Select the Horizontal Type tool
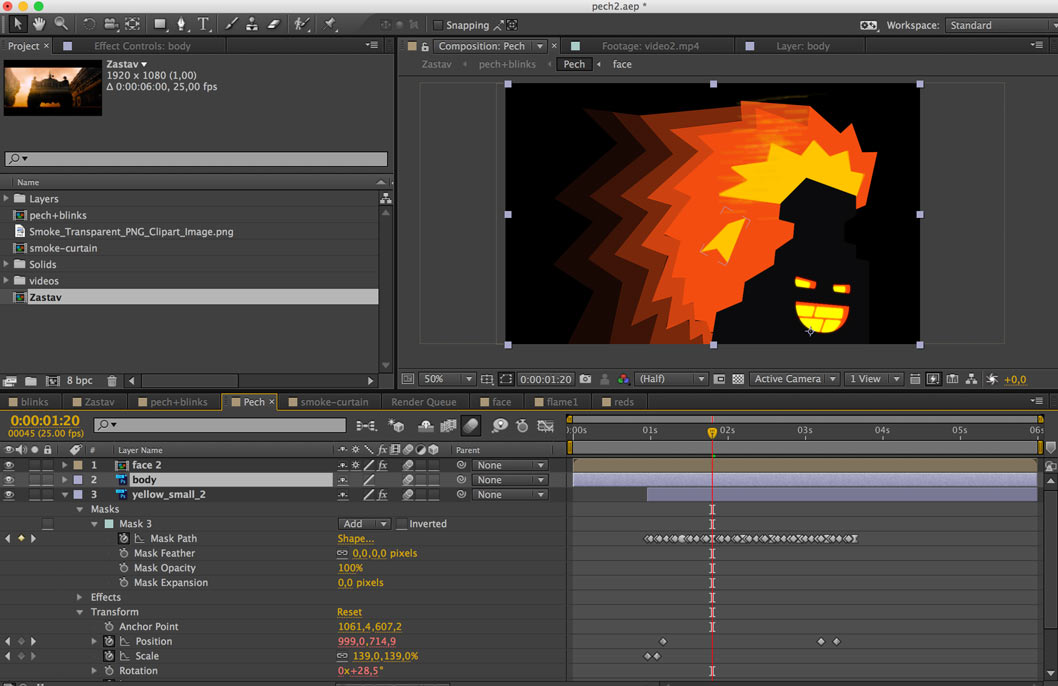This screenshot has height=686, width=1058. pos(204,24)
